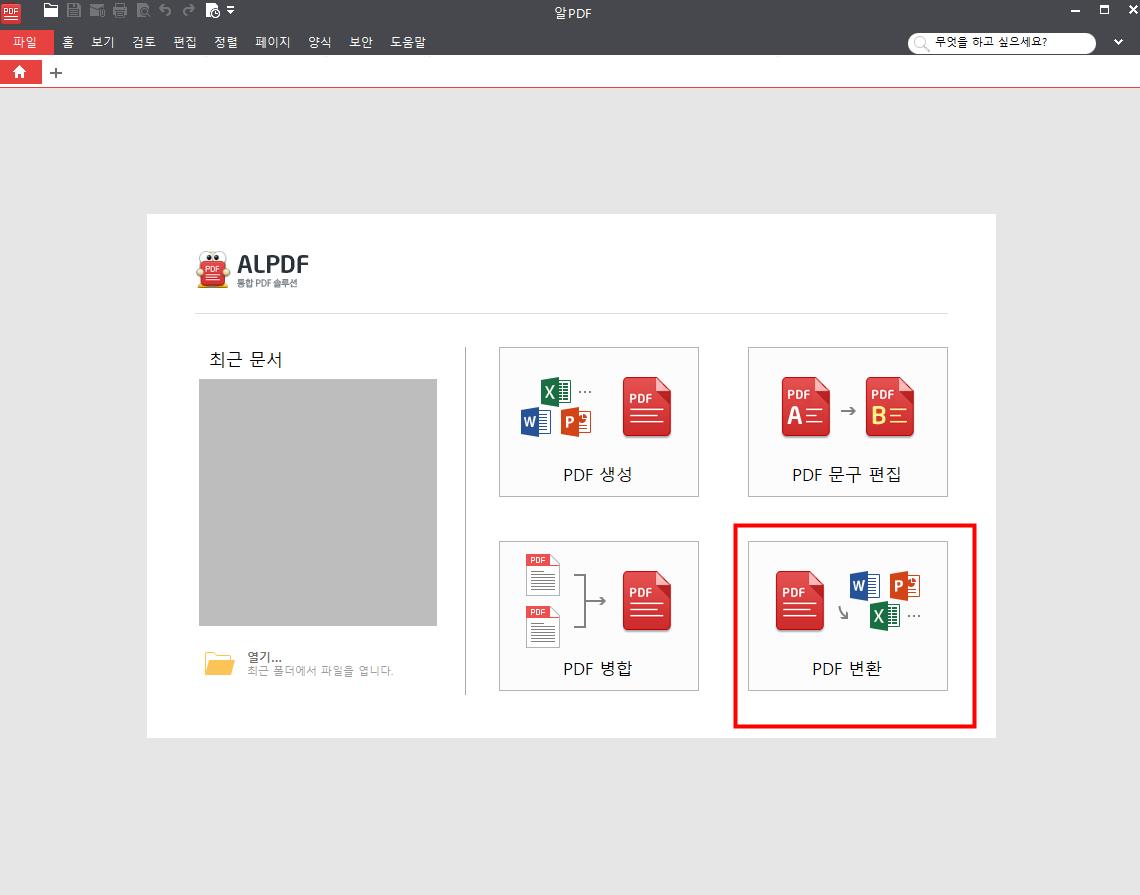Click the email envelope icon in quick toolbar
Image resolution: width=1140 pixels, height=895 pixels.
[97, 10]
